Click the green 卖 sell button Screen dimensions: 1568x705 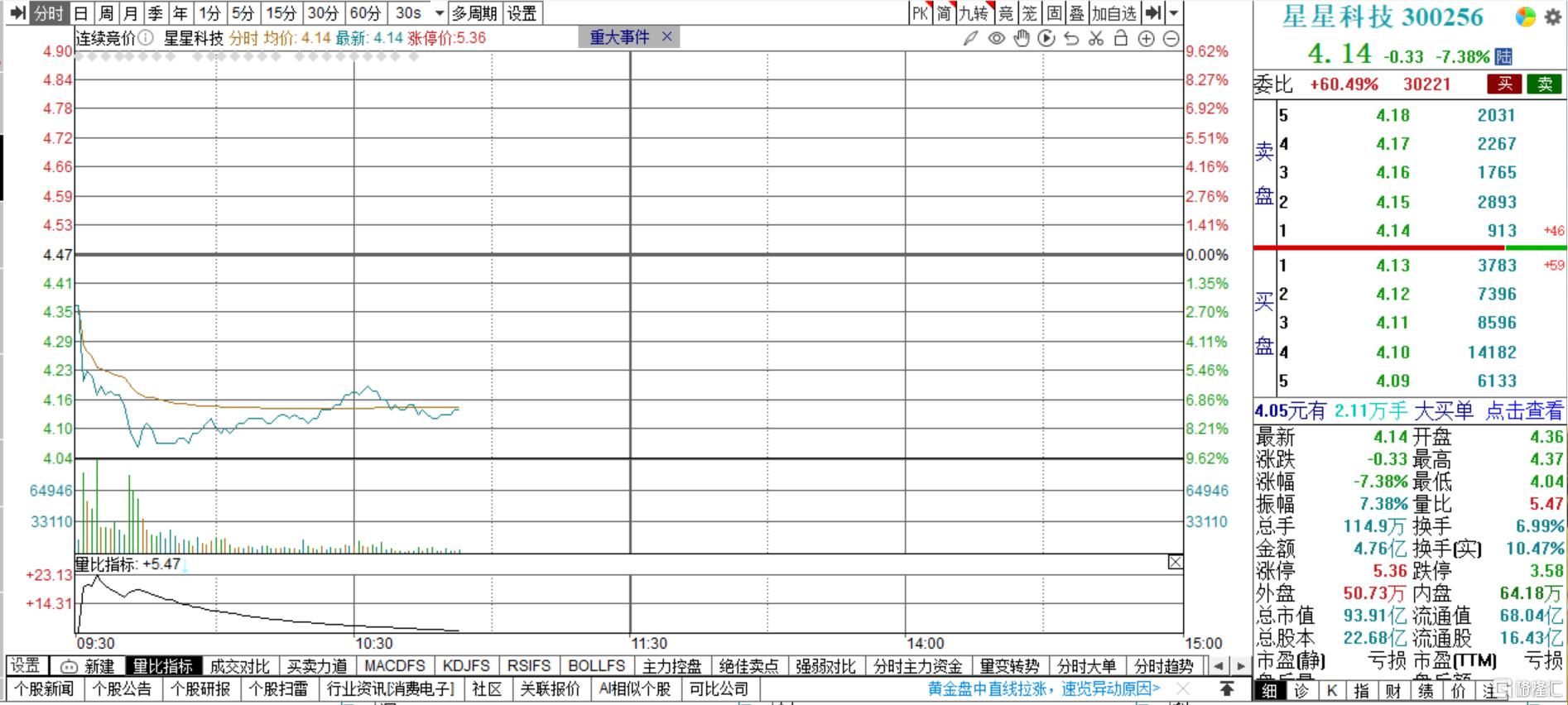tap(1545, 84)
